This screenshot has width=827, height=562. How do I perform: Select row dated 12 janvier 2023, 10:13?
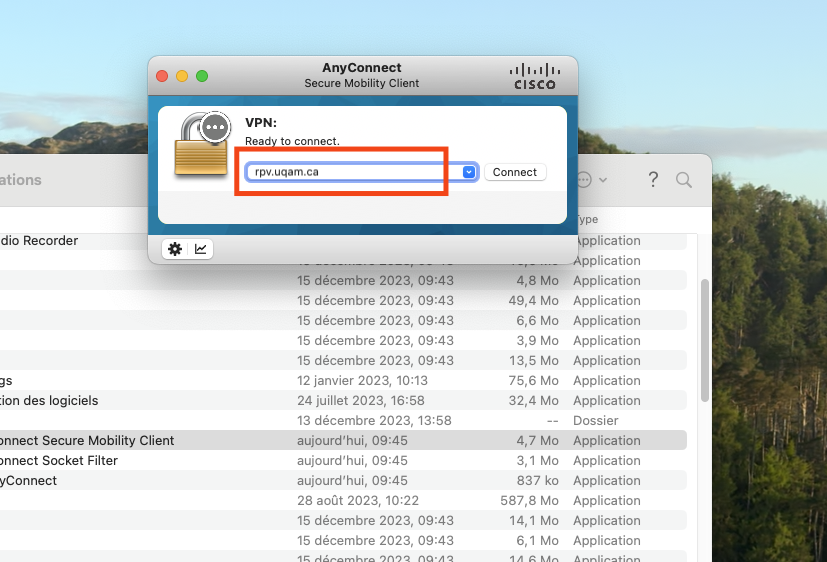tap(343, 380)
